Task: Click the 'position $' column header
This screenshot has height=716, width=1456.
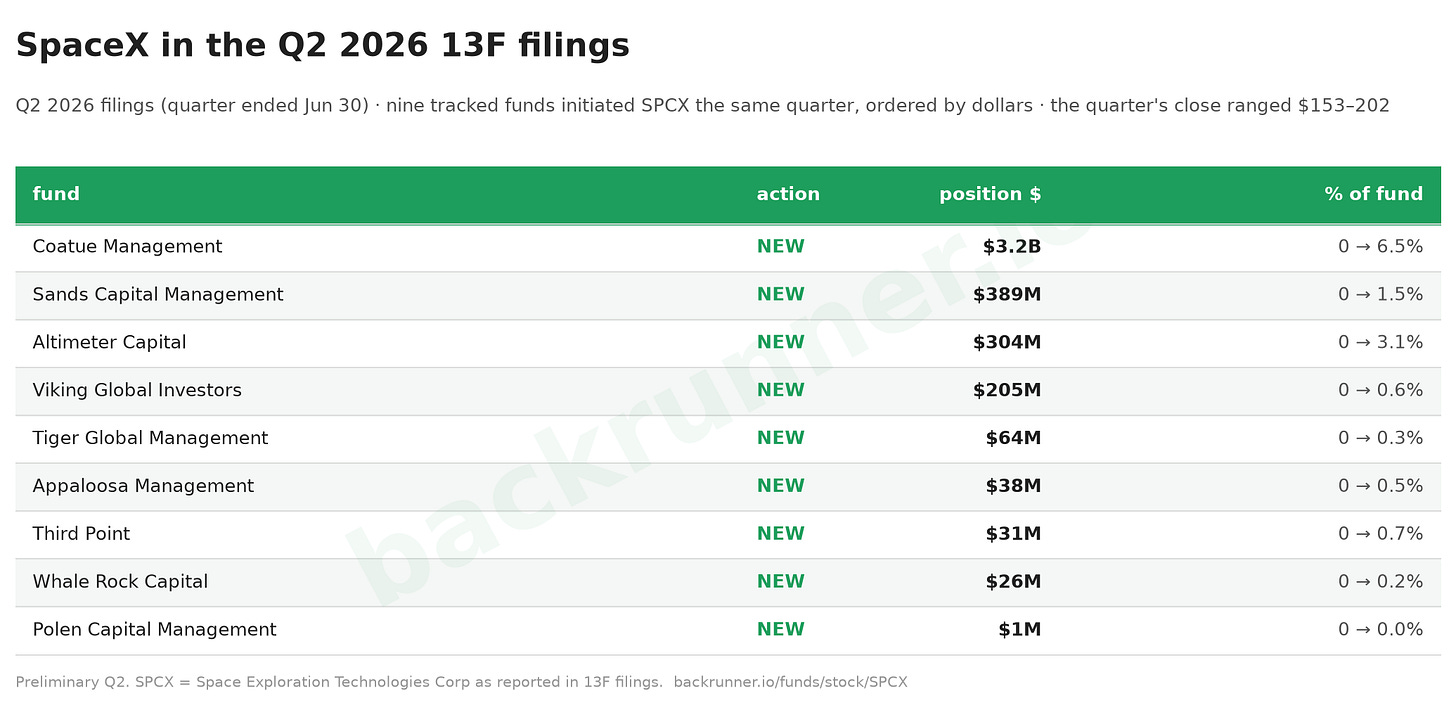Action: 990,194
